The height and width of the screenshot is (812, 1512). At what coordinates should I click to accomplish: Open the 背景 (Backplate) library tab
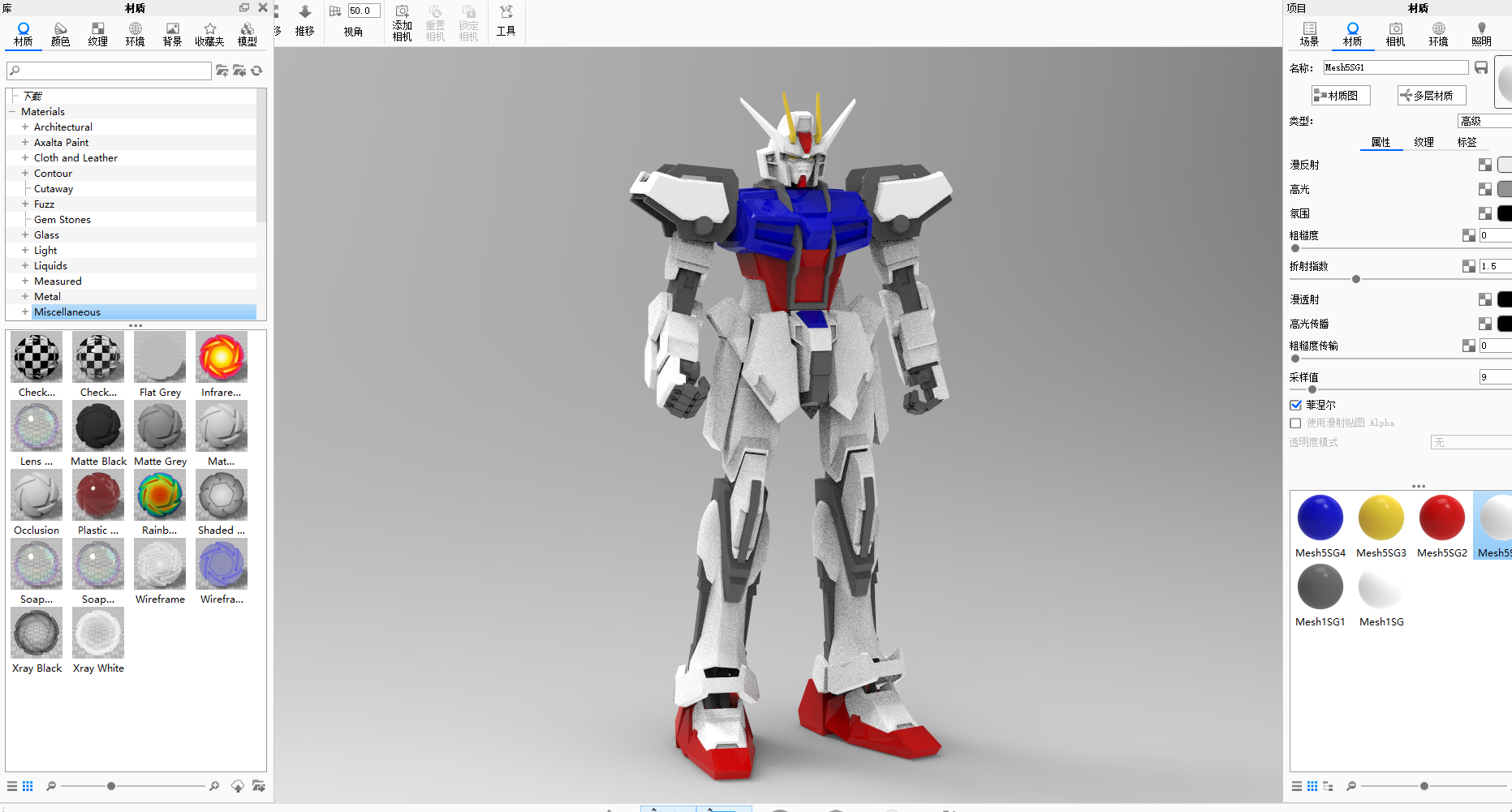tap(172, 34)
